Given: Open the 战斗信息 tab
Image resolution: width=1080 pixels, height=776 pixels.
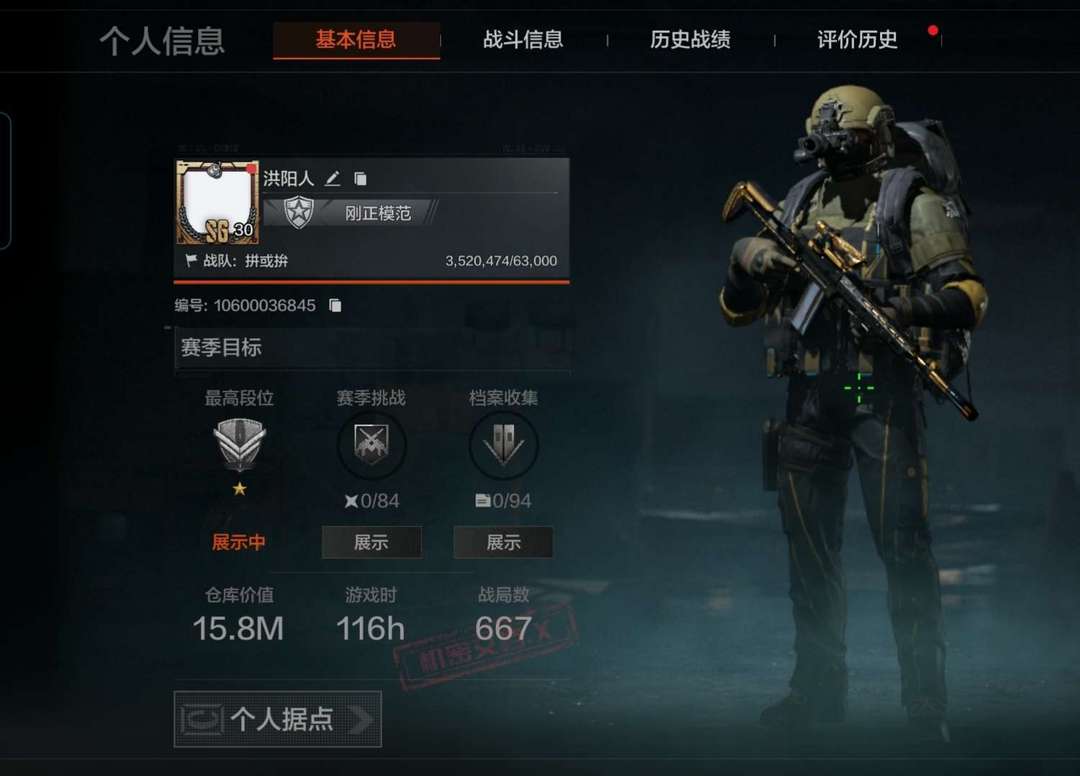Looking at the screenshot, I should tap(523, 39).
